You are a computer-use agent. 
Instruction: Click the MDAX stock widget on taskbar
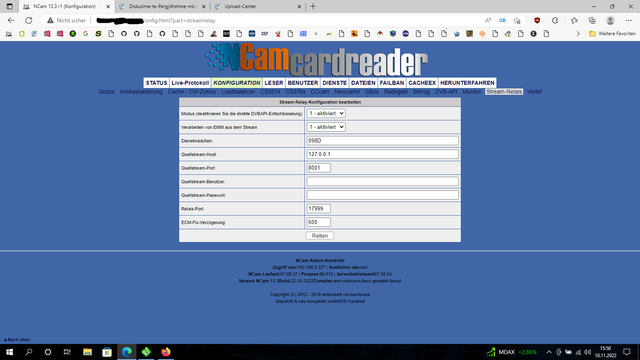512,352
